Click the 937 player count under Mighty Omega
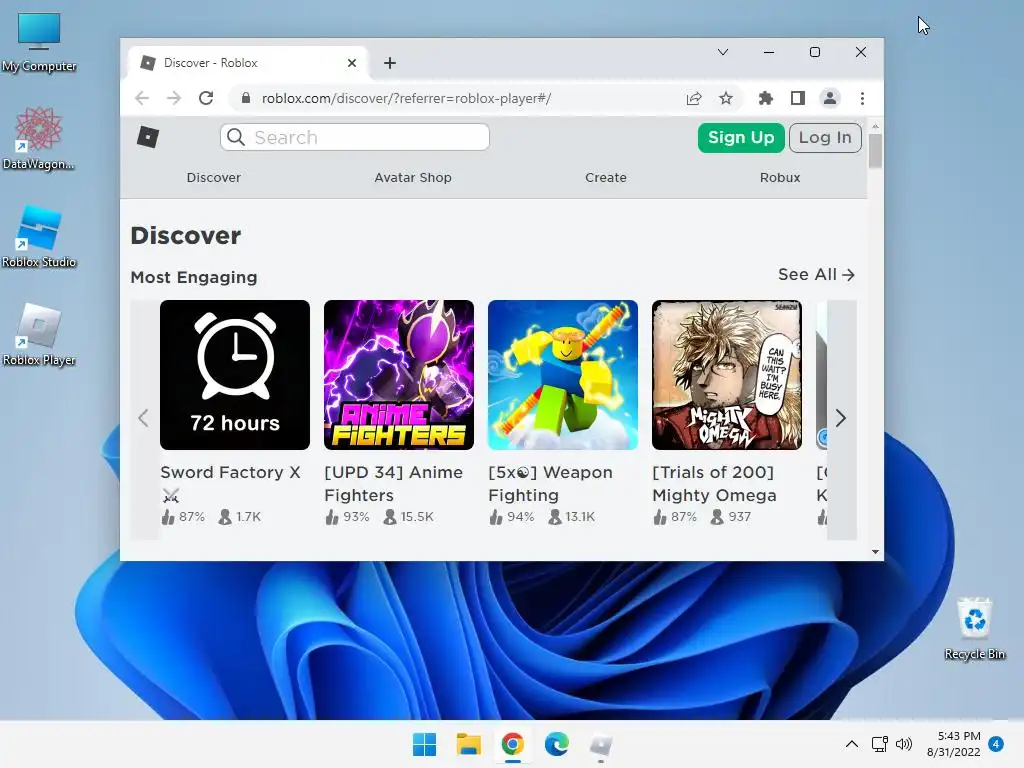 coord(731,517)
